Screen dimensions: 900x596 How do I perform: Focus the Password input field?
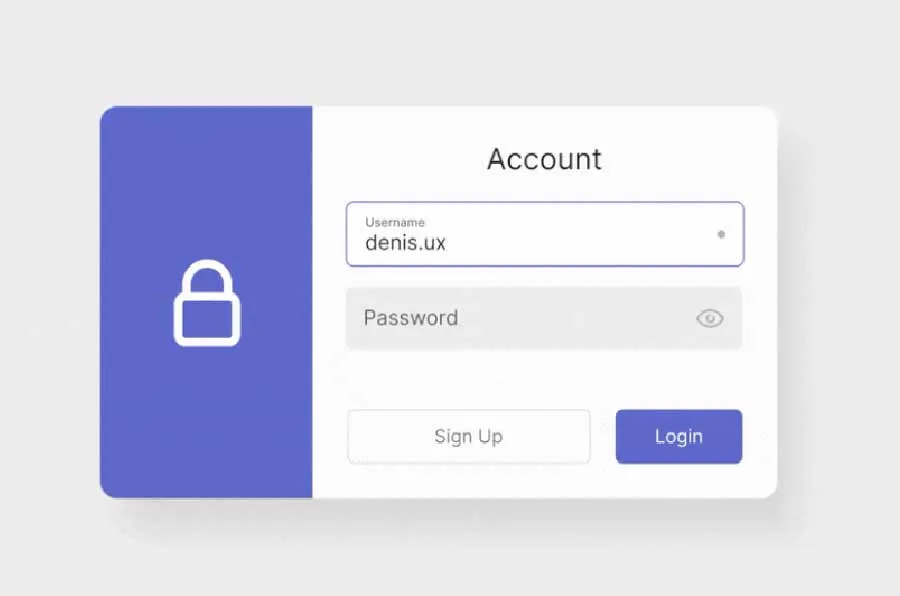(x=544, y=318)
